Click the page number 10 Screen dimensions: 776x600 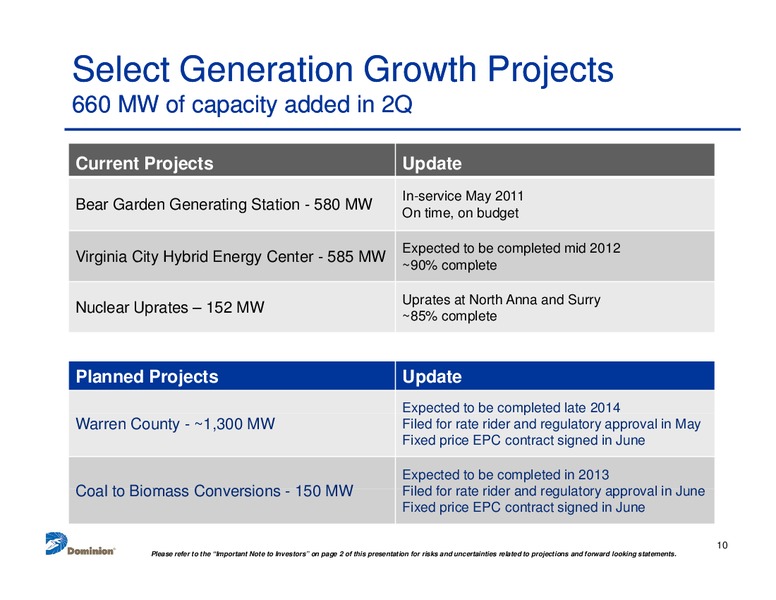coord(722,545)
